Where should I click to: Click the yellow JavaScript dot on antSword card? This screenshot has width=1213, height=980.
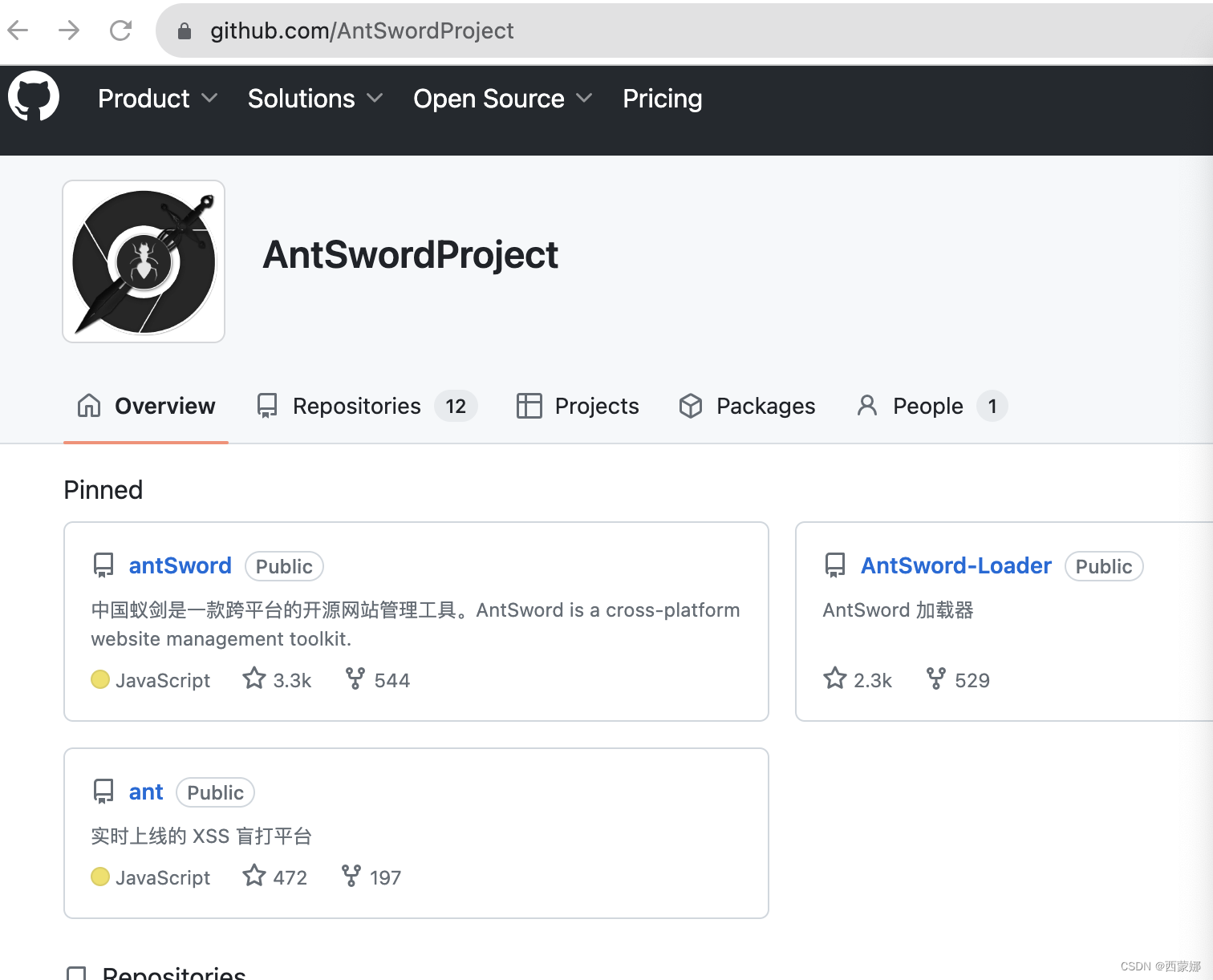(100, 679)
